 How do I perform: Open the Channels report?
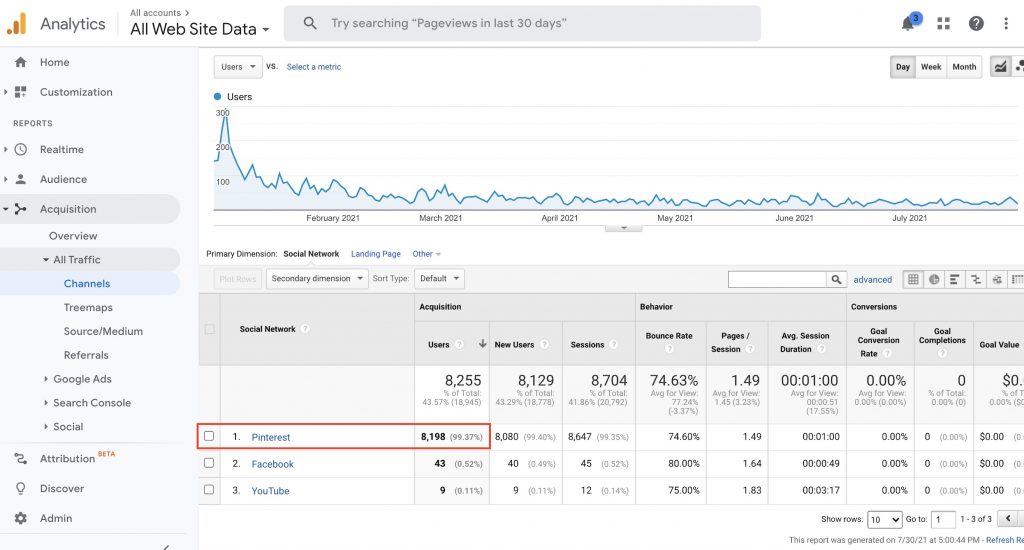pyautogui.click(x=87, y=283)
